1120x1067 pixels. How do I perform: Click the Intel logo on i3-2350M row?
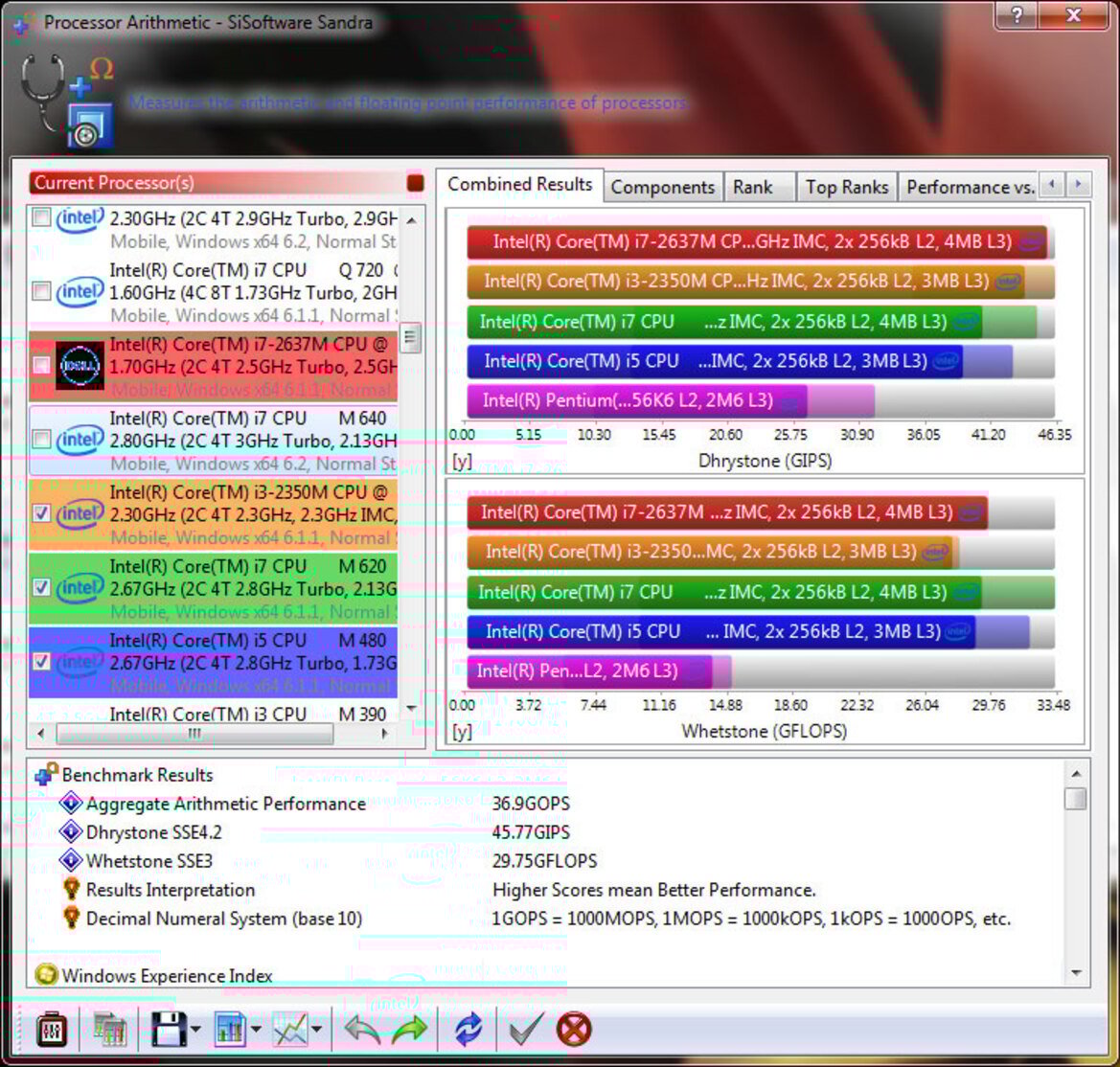coord(80,513)
